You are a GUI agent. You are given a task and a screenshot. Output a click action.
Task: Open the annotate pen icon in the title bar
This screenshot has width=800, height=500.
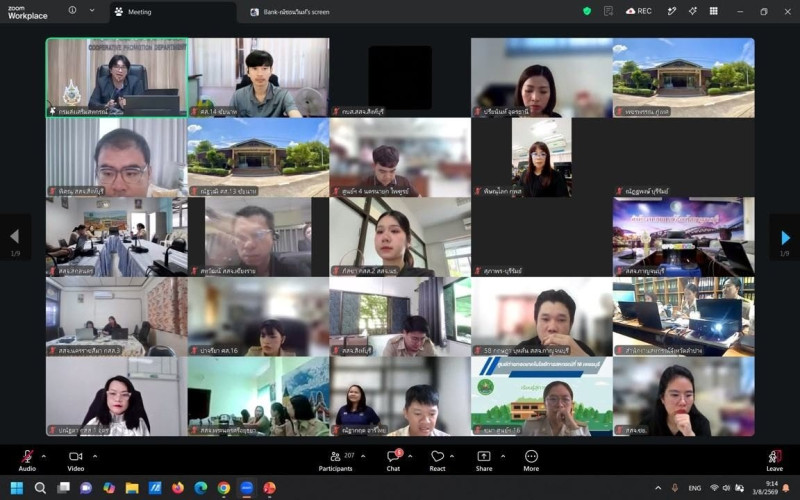(671, 11)
